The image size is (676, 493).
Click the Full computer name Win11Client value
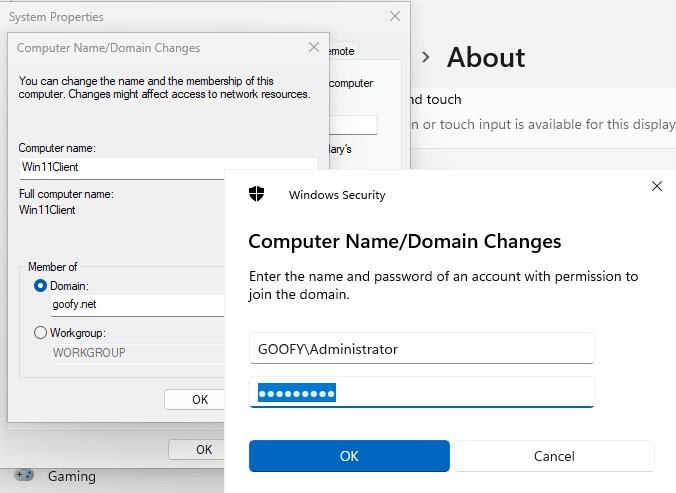click(47, 210)
